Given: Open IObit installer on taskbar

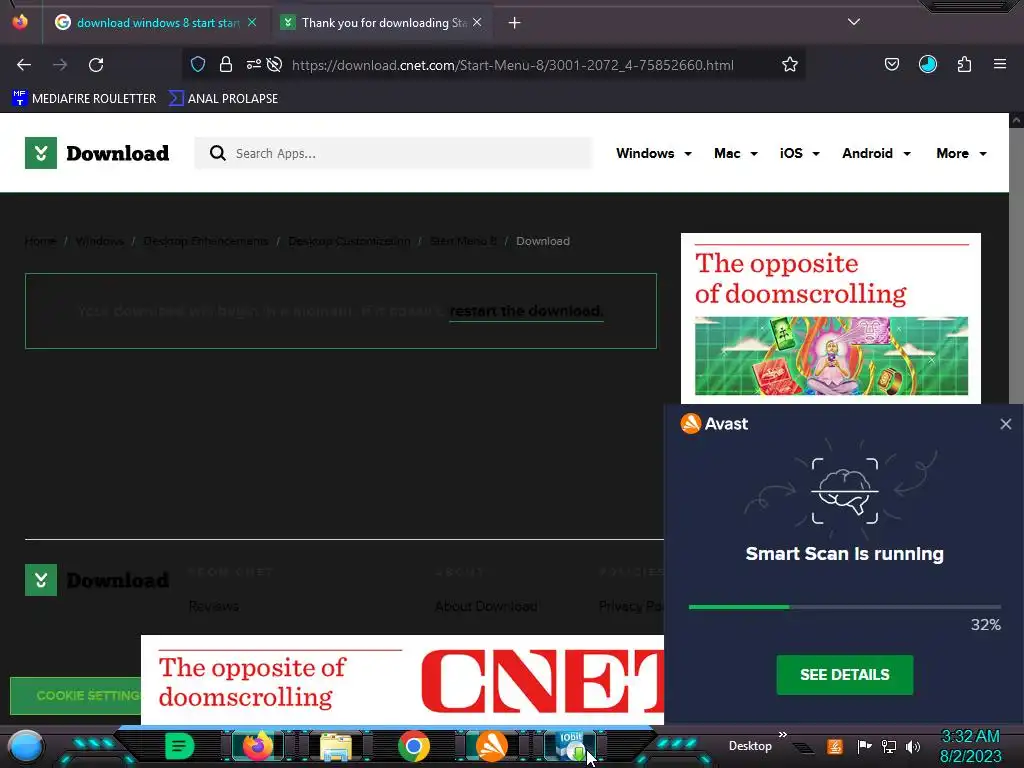Looking at the screenshot, I should pos(570,746).
